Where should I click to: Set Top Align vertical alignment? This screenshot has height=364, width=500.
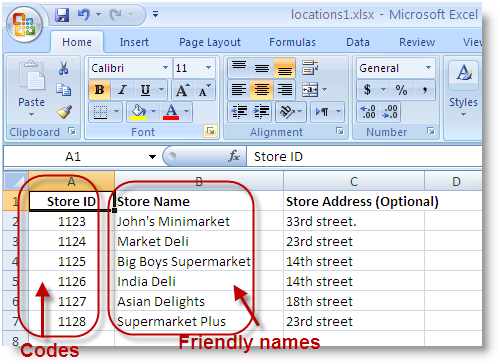pos(239,68)
